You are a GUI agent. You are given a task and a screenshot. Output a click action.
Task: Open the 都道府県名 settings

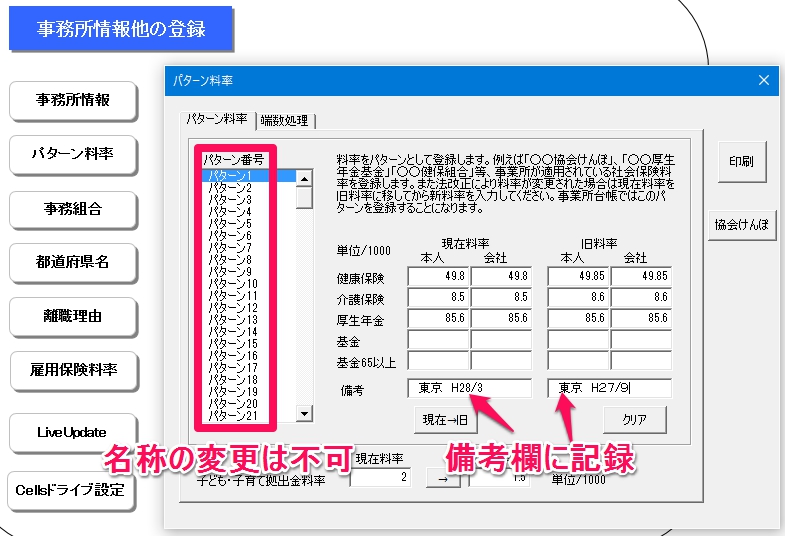[x=73, y=262]
